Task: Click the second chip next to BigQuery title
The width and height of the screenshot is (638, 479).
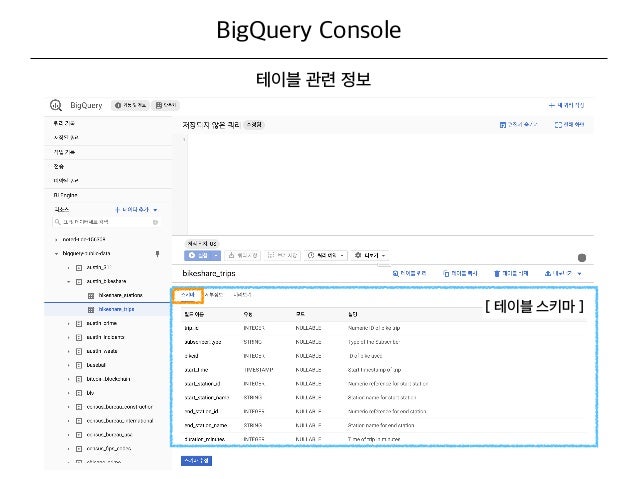Action: (166, 105)
